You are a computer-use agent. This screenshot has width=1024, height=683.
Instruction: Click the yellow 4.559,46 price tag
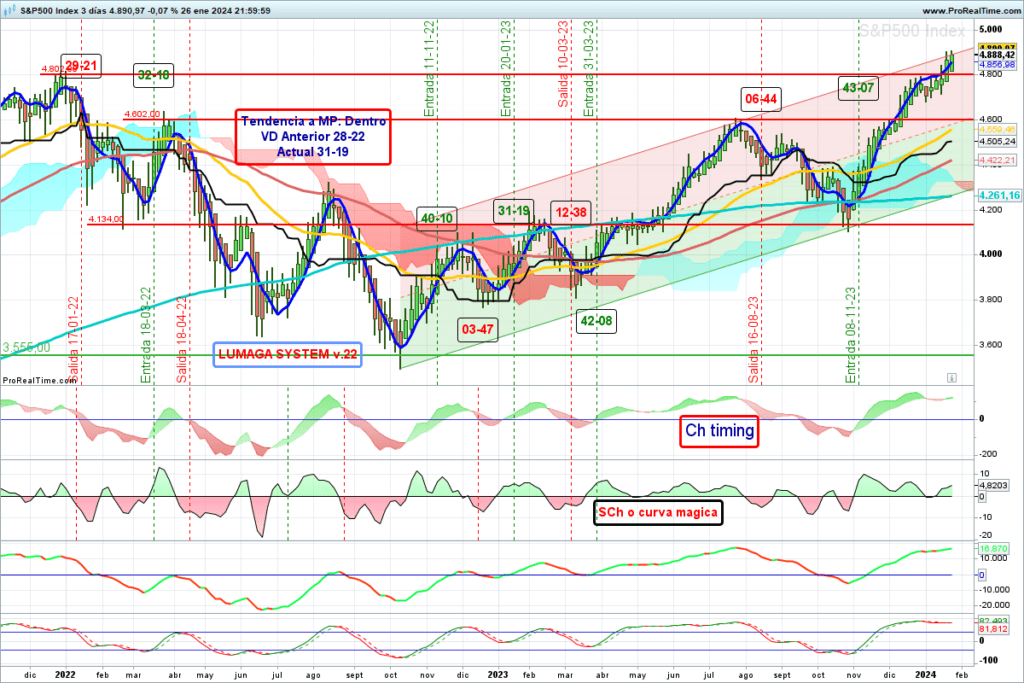(997, 130)
